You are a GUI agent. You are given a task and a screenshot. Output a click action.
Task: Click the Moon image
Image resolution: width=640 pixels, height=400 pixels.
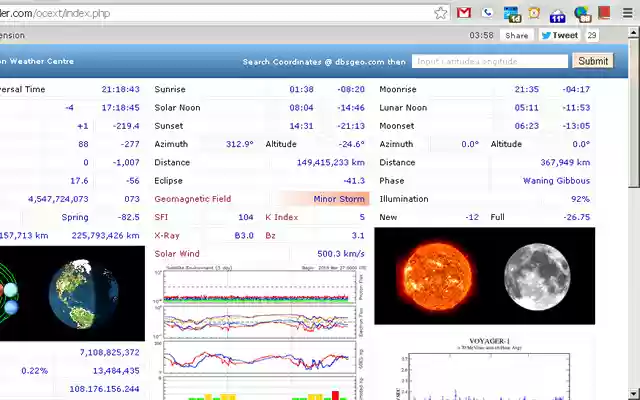(x=537, y=276)
